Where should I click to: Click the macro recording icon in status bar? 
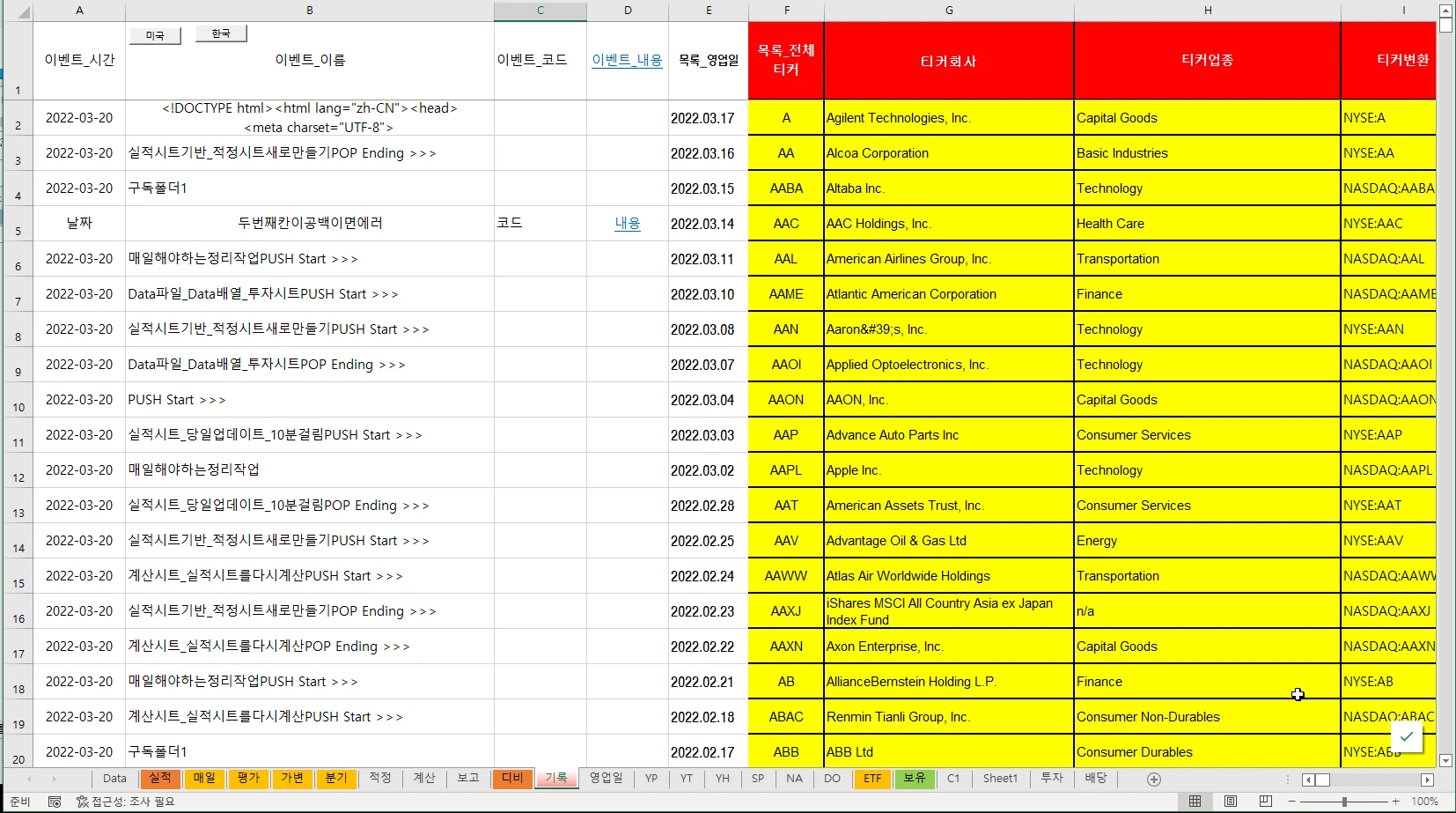pyautogui.click(x=55, y=802)
